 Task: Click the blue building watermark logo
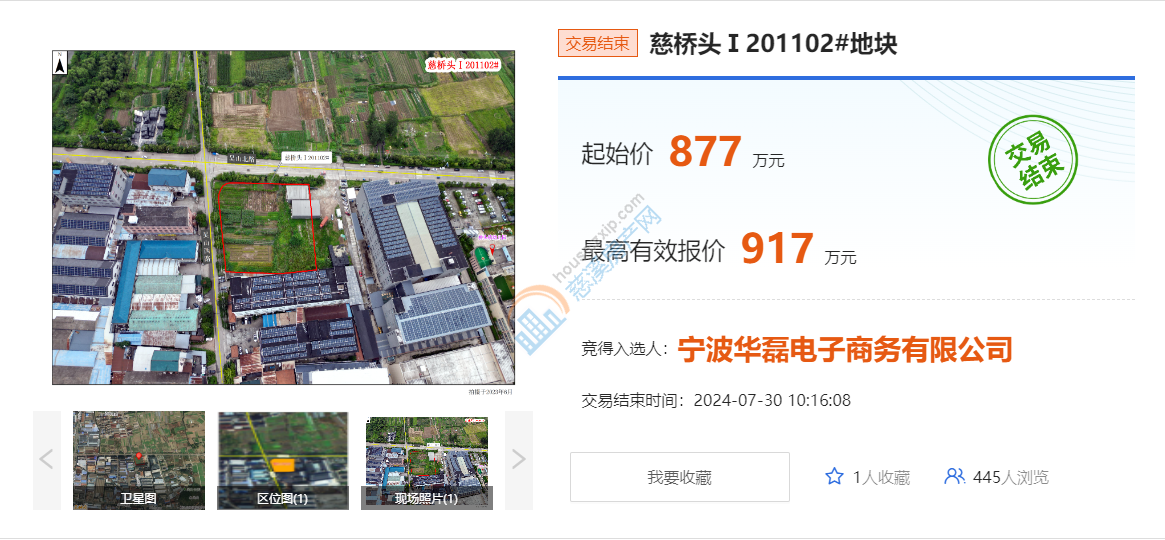point(542,318)
